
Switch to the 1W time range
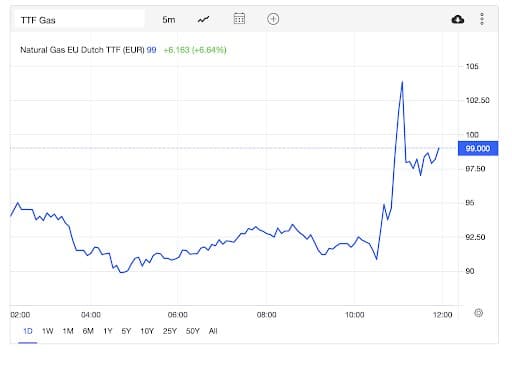[47, 331]
